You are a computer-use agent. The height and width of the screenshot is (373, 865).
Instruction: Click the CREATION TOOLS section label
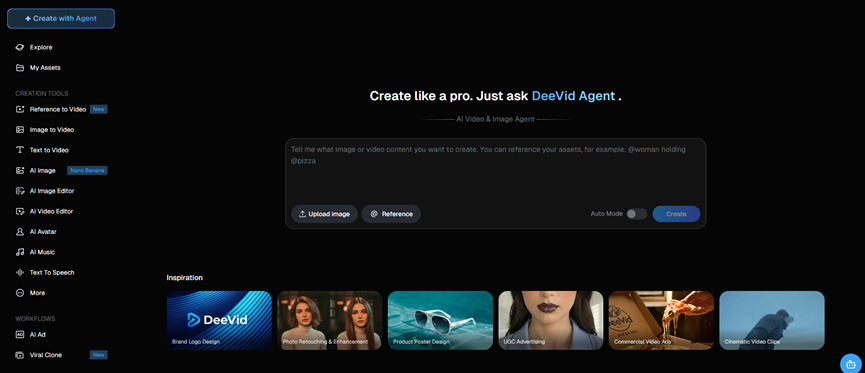tap(42, 94)
